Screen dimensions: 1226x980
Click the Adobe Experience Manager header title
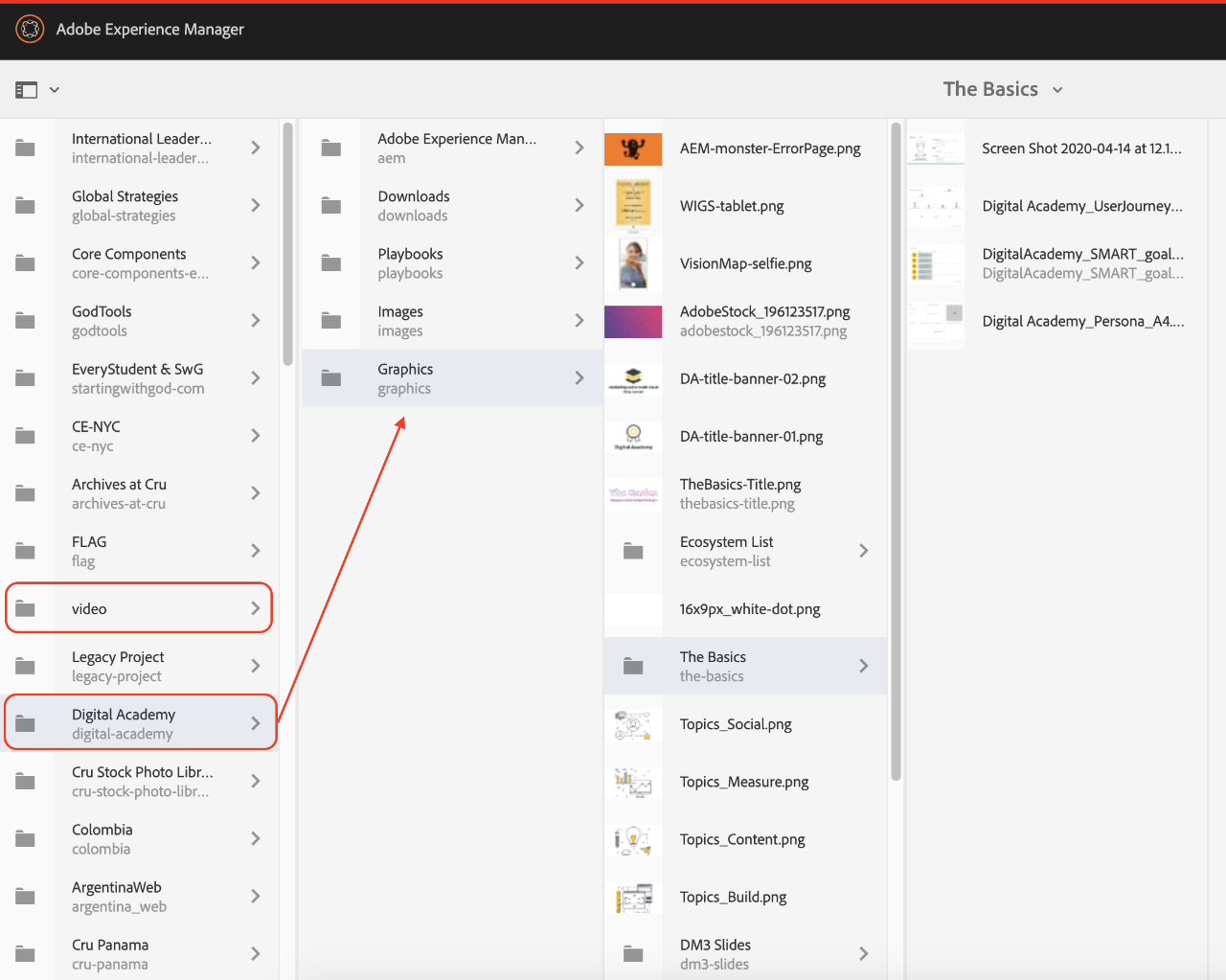tap(150, 30)
